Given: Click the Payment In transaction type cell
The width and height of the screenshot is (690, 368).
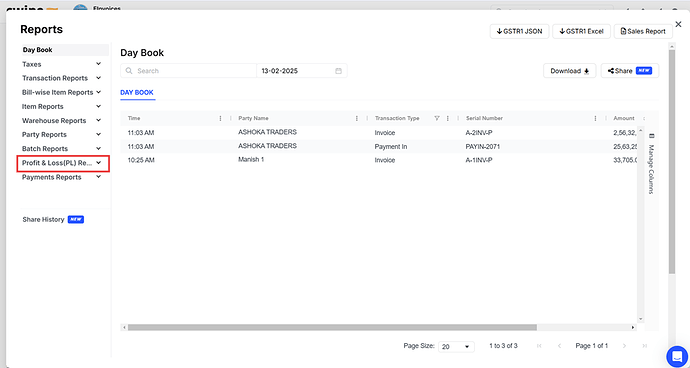Looking at the screenshot, I should (x=391, y=147).
